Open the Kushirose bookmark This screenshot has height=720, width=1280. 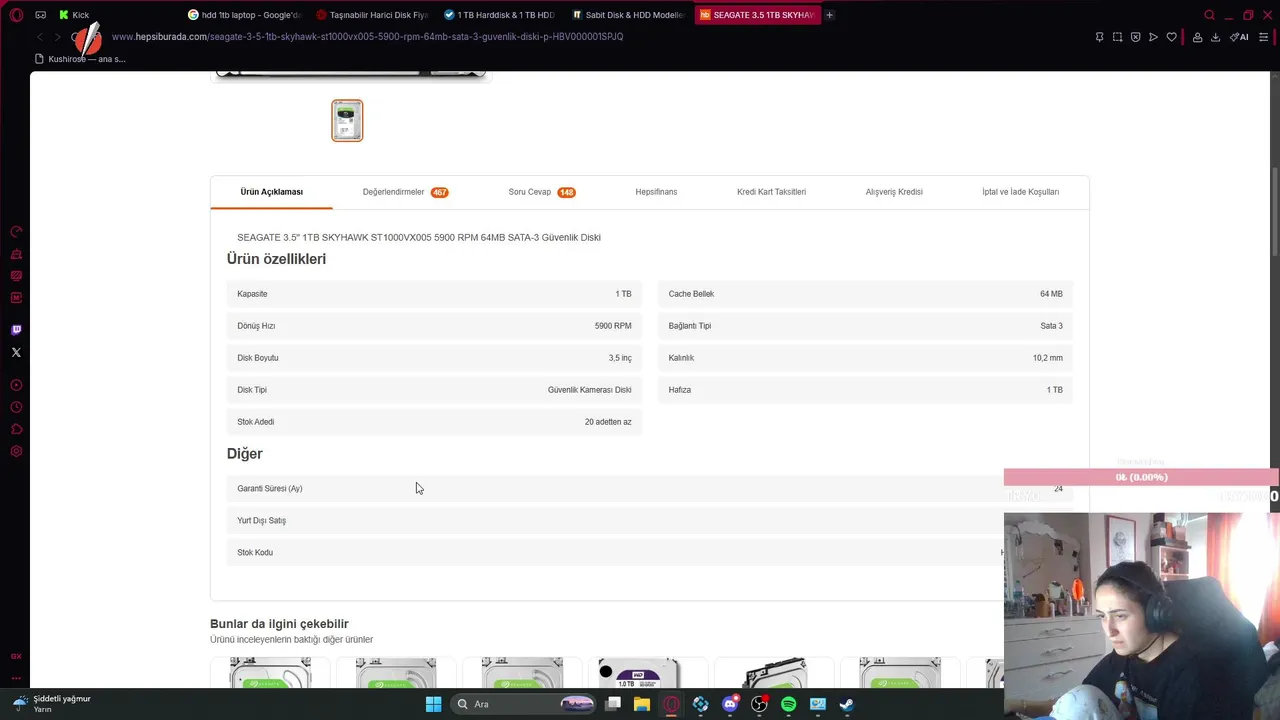point(80,59)
